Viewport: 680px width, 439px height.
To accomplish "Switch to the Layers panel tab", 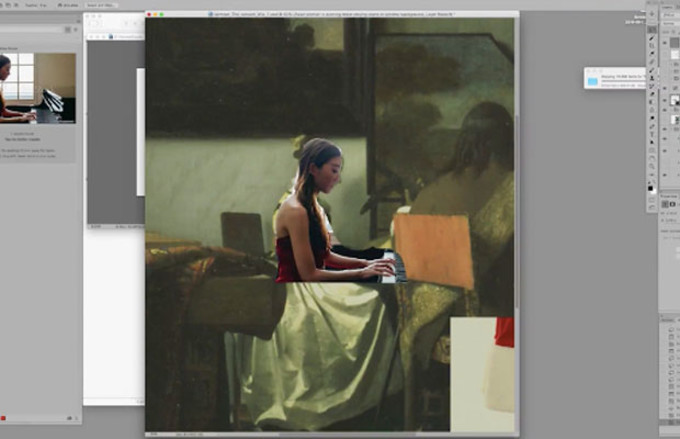I will point(668,7).
